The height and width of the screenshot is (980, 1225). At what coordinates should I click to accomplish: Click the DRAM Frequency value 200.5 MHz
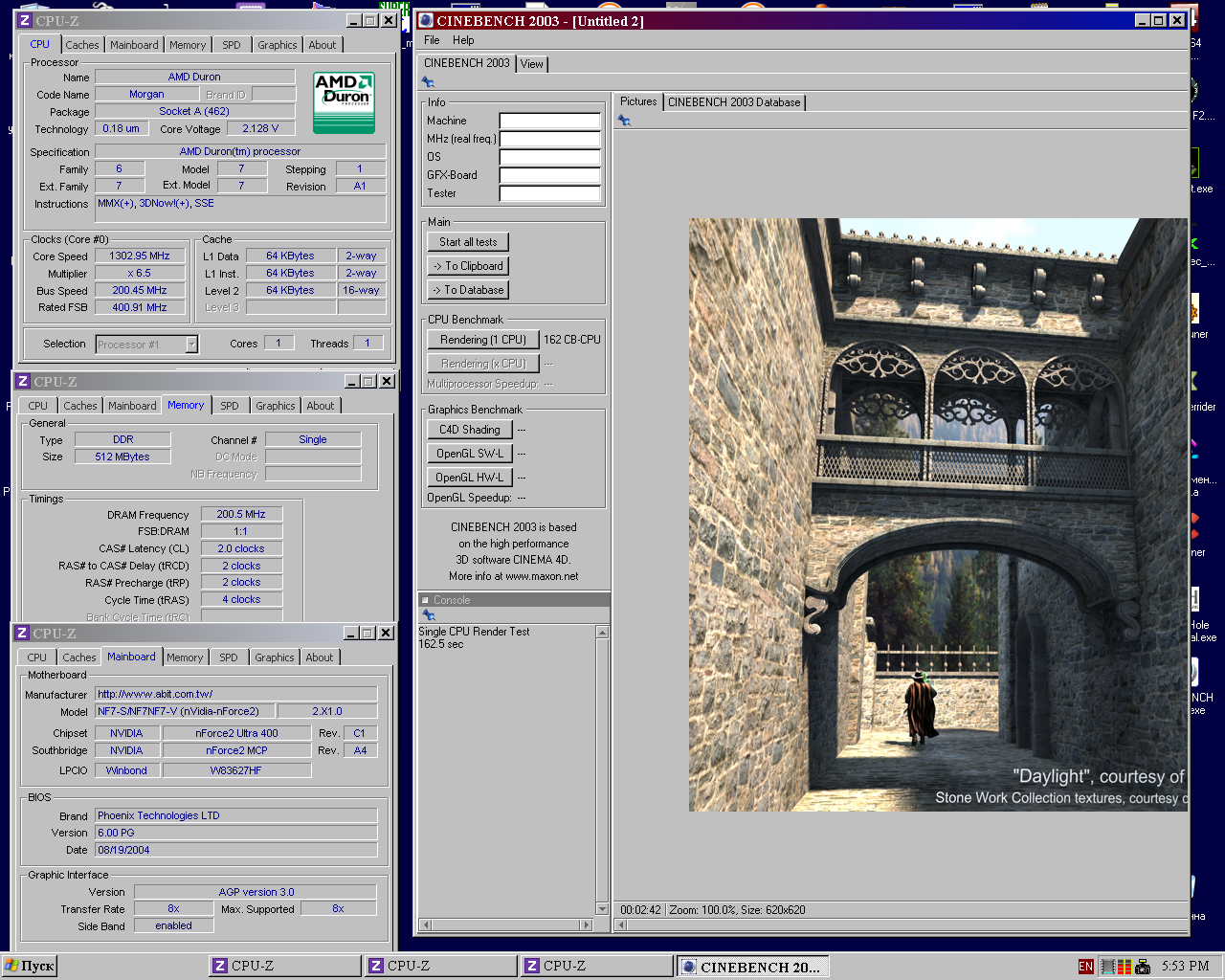pos(241,514)
